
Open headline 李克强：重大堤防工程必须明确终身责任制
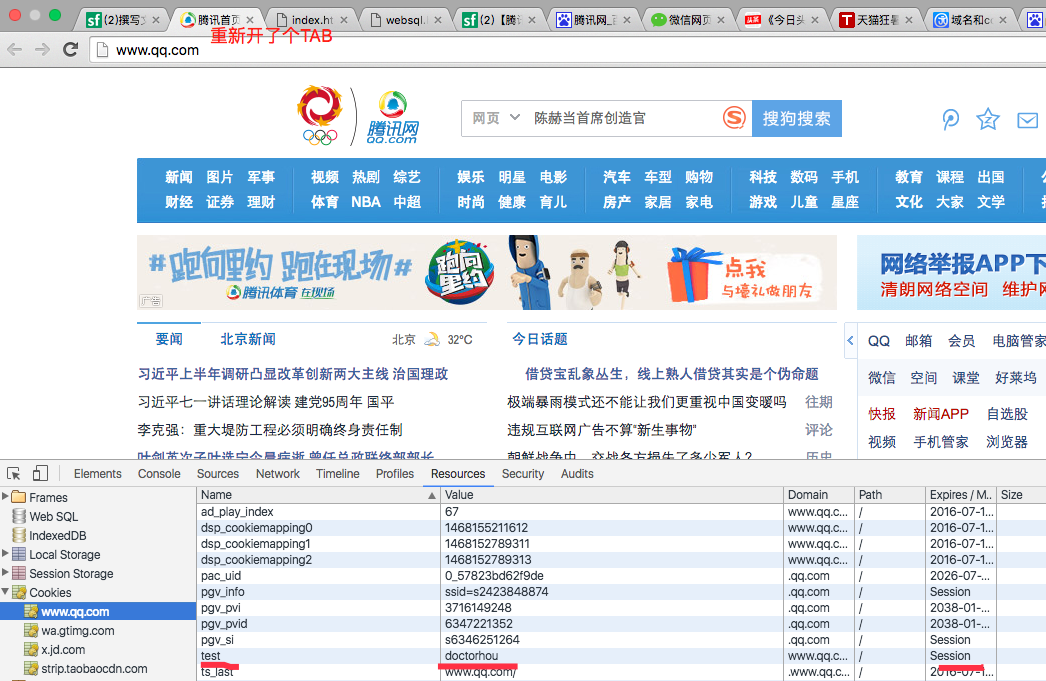(270, 430)
